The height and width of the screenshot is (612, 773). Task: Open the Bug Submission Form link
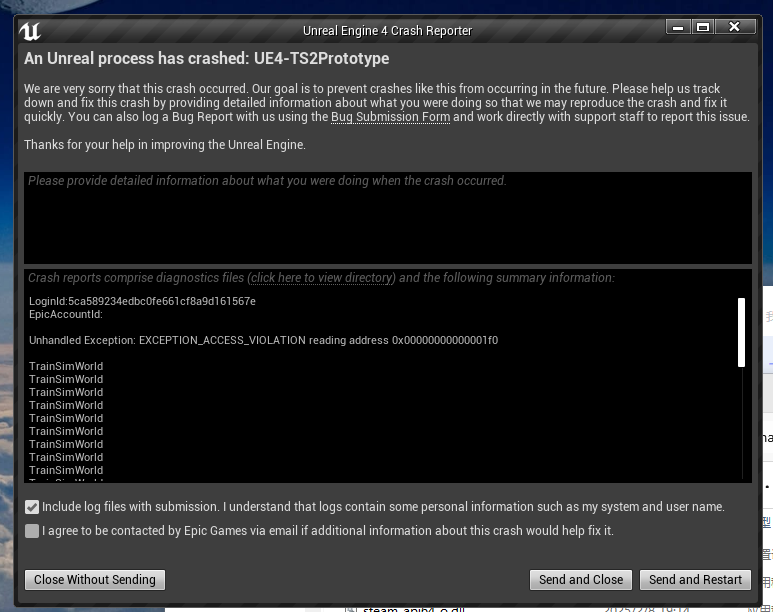coord(391,117)
